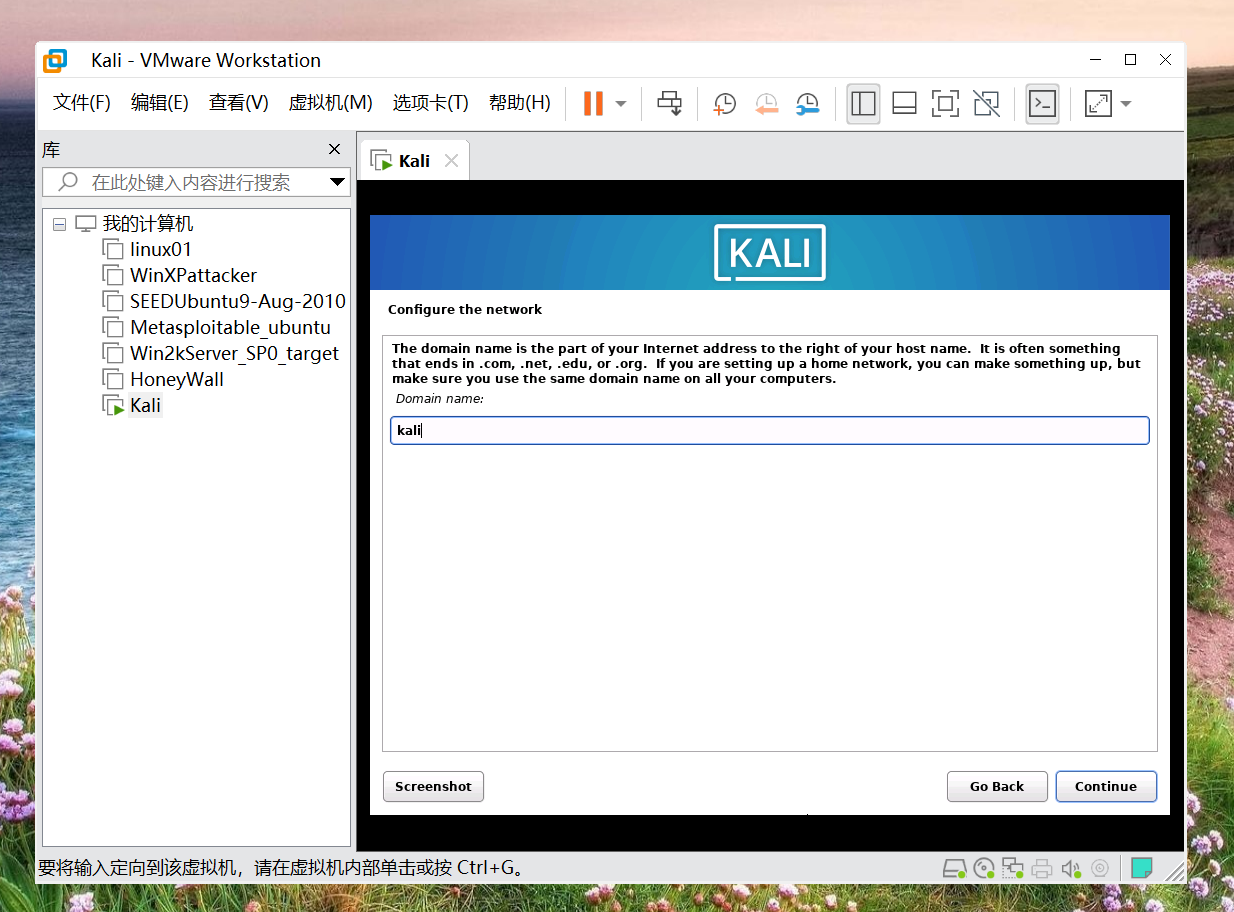Image resolution: width=1234 pixels, height=912 pixels.
Task: Open the snapshot manager
Action: [x=807, y=103]
